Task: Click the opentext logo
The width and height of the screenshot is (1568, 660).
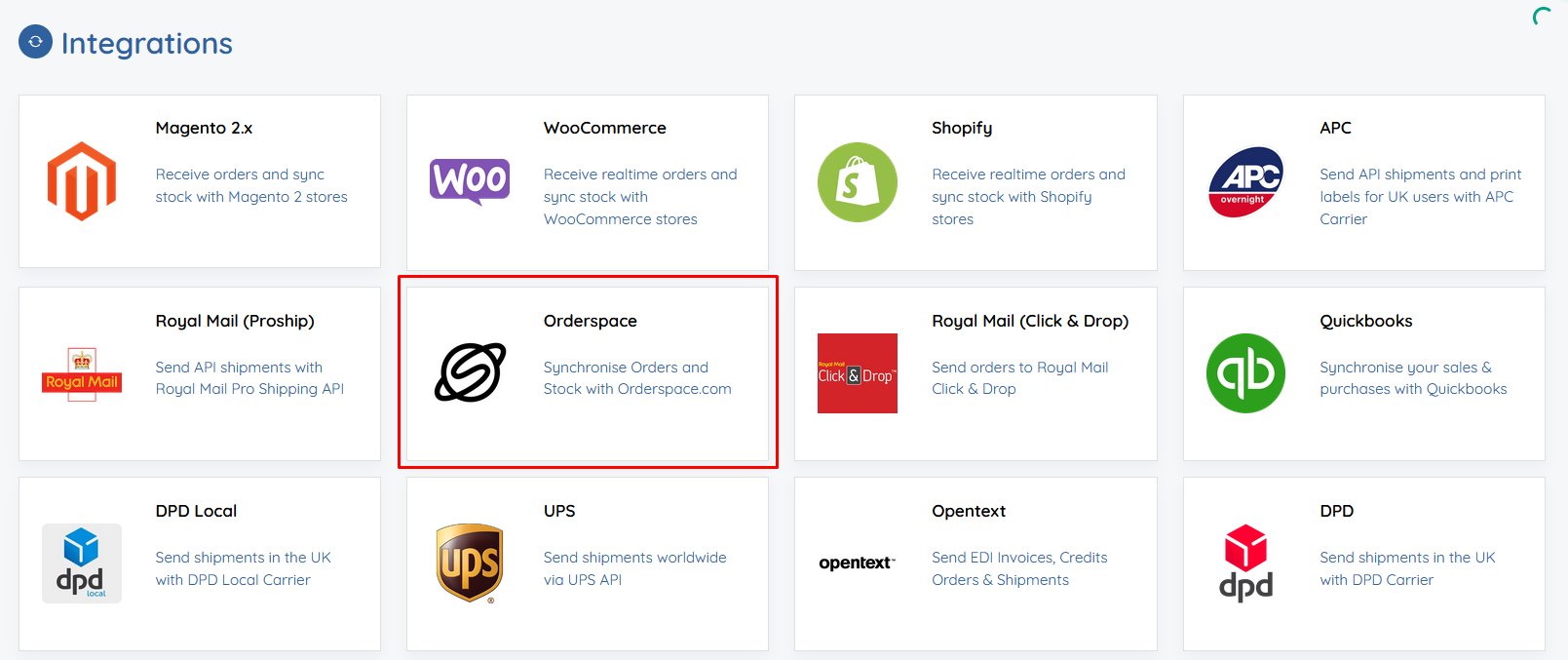Action: point(858,563)
